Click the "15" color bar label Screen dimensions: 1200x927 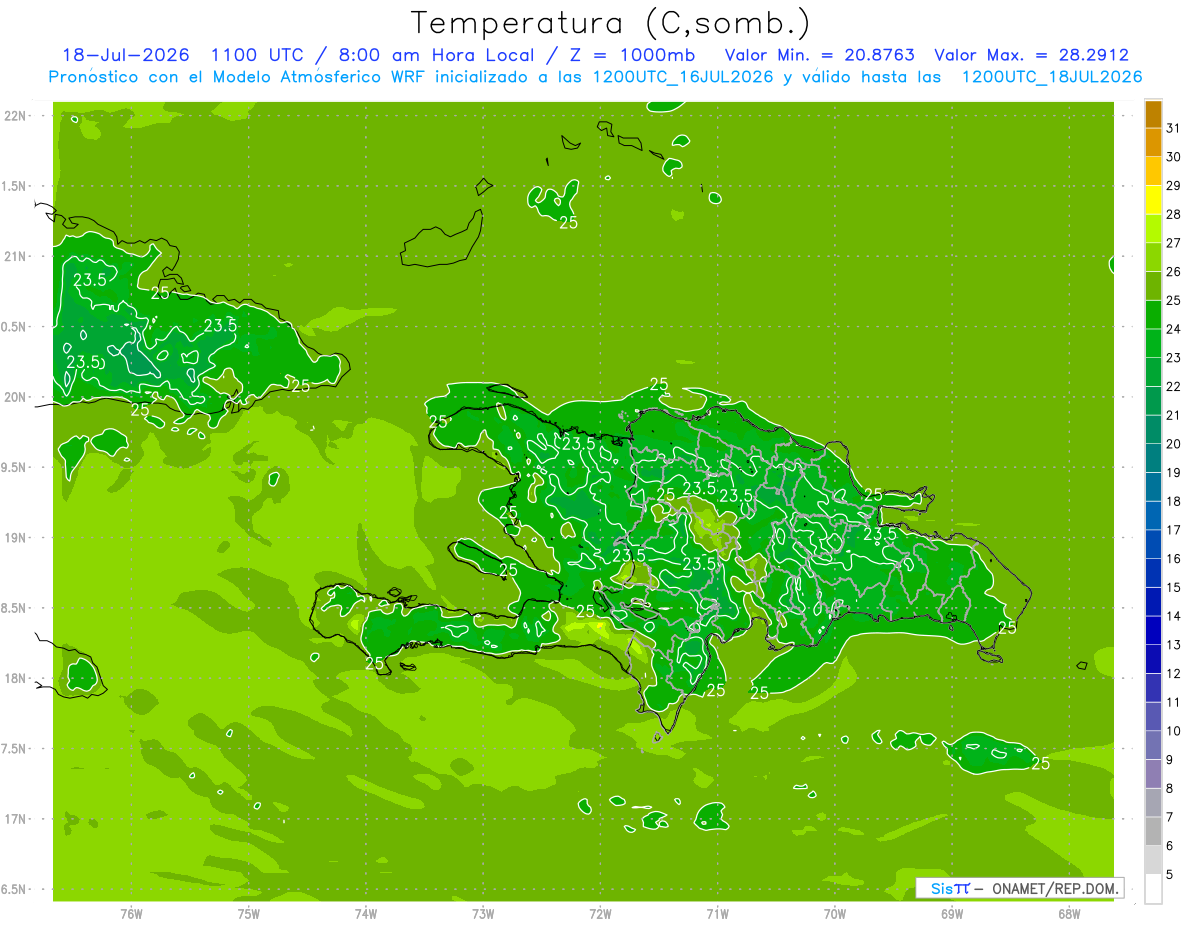(x=1174, y=588)
